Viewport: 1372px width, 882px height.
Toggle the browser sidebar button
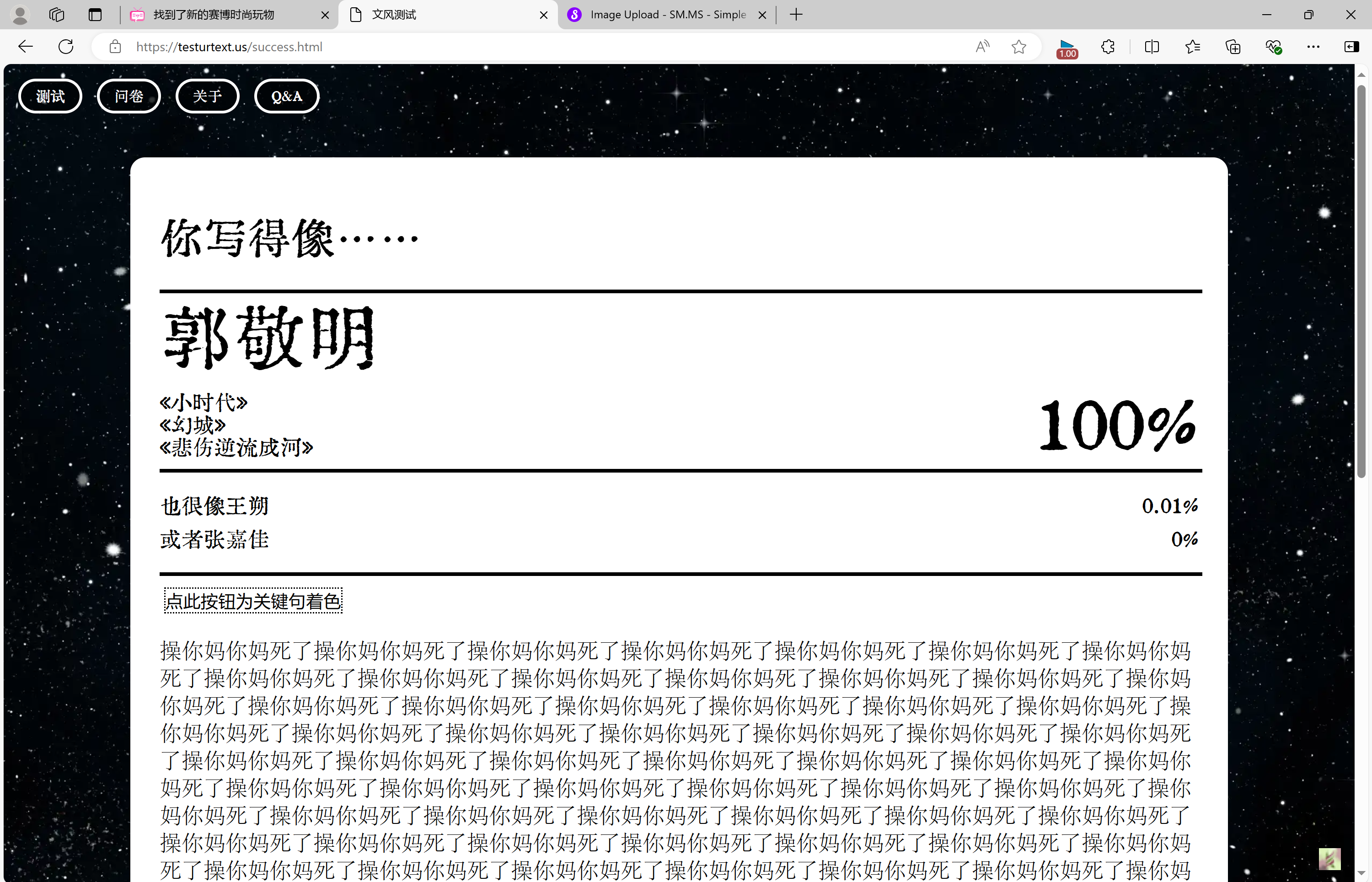(1351, 46)
